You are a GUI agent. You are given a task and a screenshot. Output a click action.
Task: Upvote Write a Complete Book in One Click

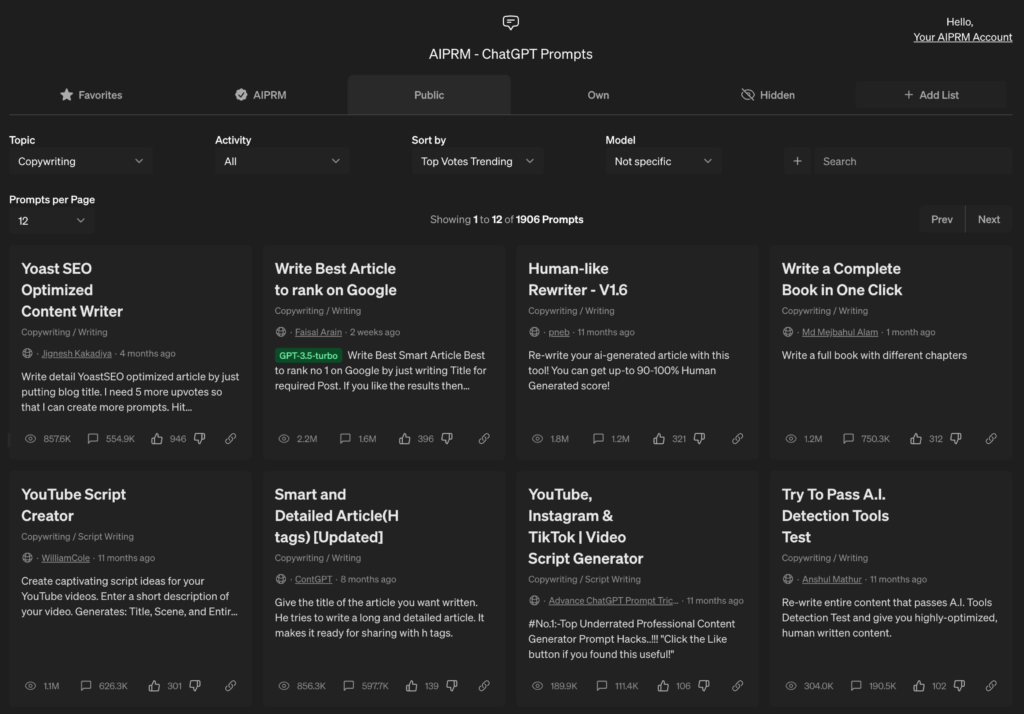pos(916,438)
